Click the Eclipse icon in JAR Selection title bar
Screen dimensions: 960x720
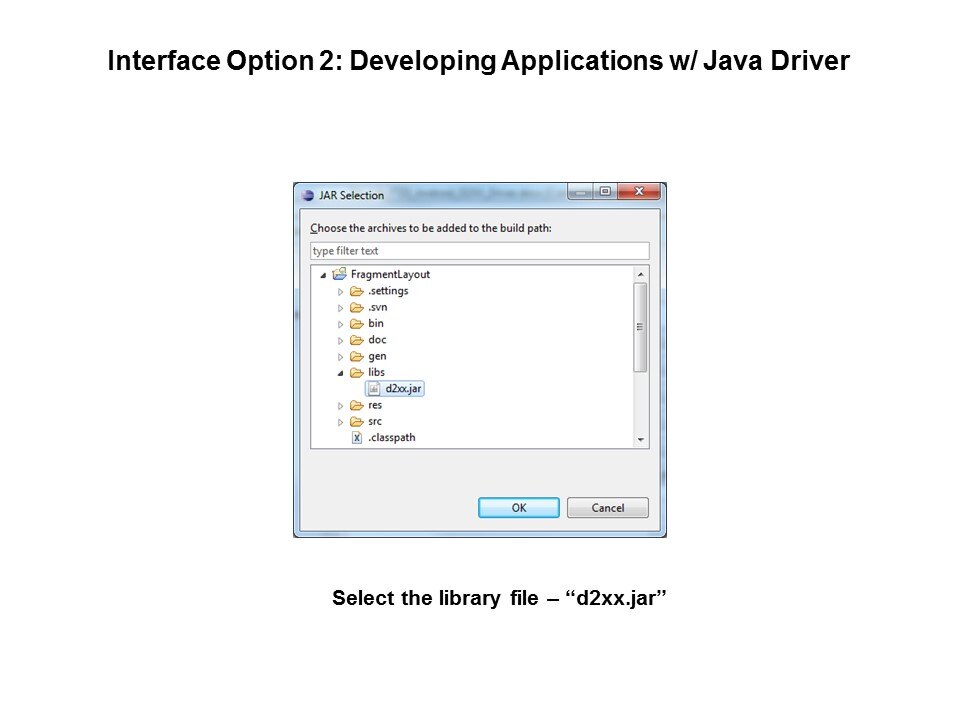(x=306, y=195)
